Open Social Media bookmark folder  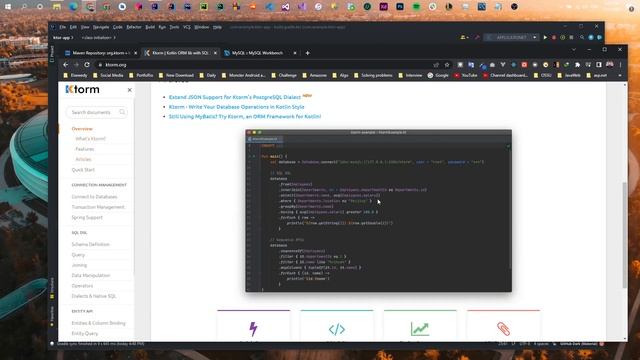(108, 76)
